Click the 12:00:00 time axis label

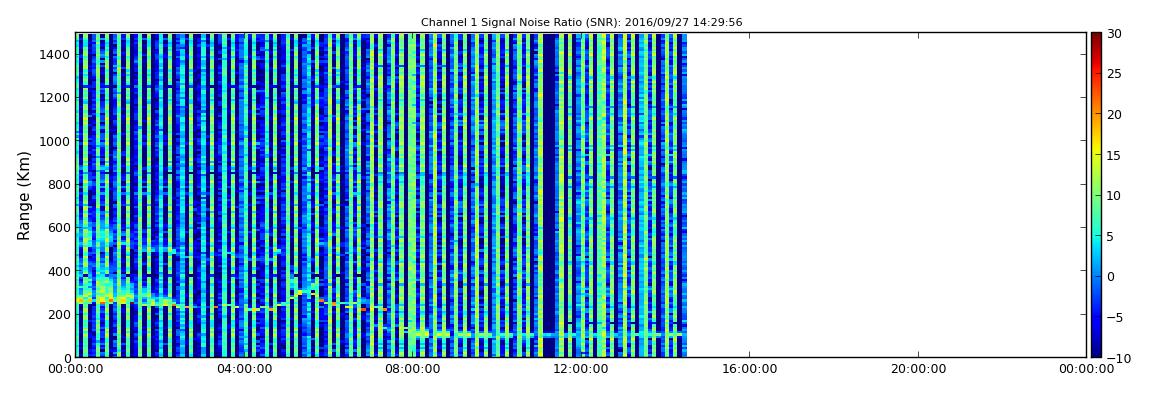(x=581, y=370)
